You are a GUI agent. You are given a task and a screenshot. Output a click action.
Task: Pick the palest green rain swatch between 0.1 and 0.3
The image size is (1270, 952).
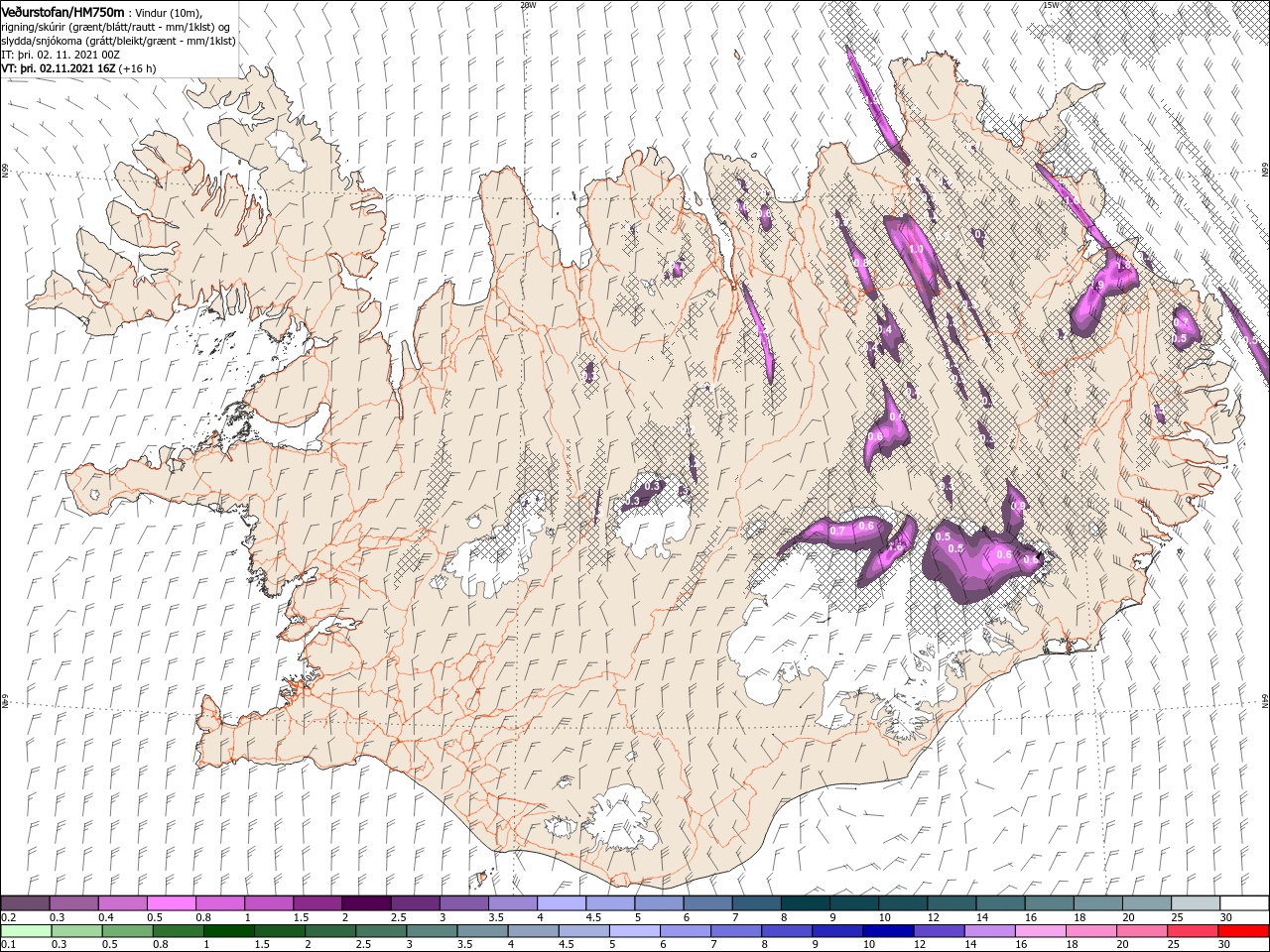point(25,931)
